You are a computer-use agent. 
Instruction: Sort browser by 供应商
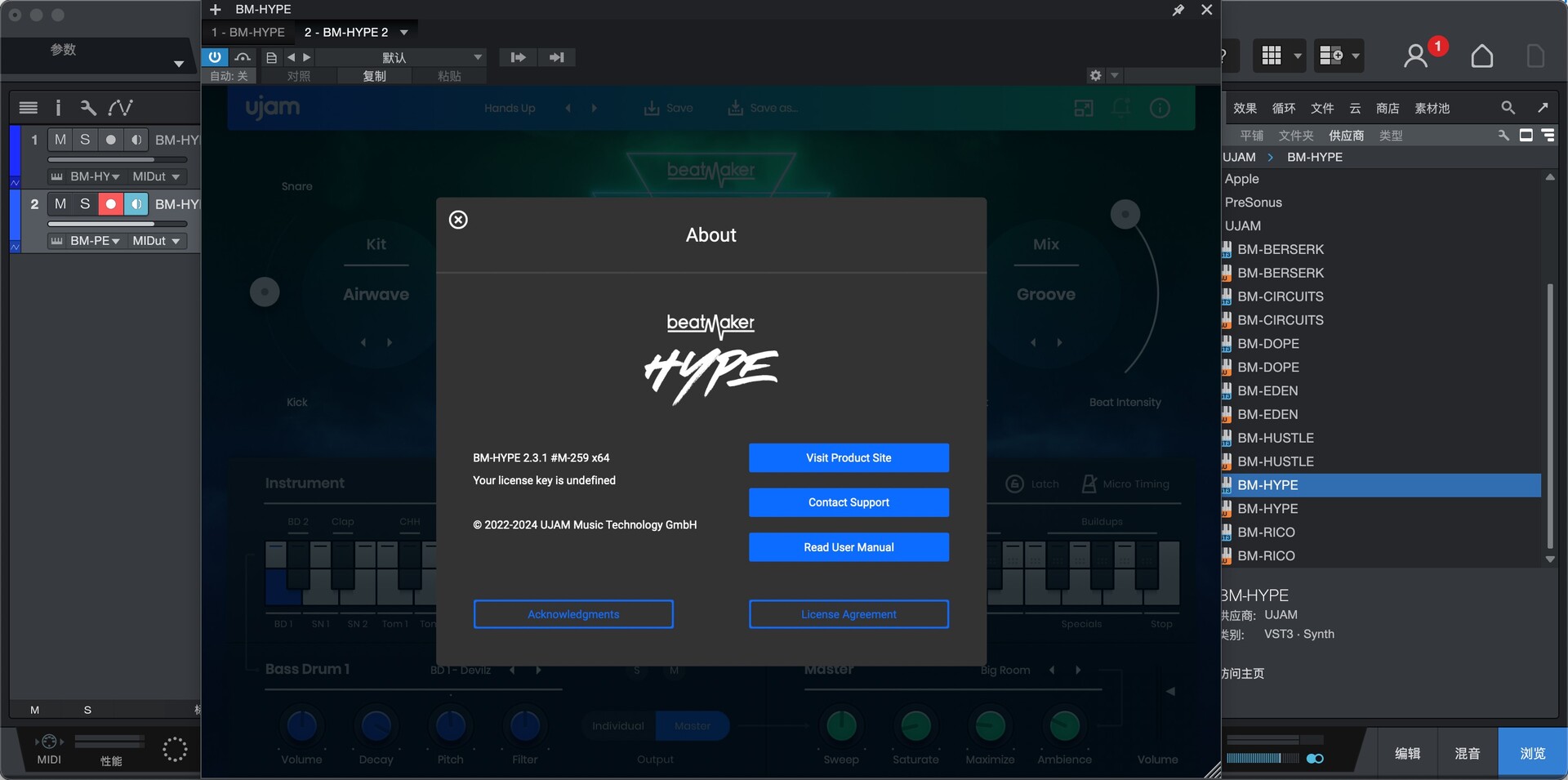click(x=1346, y=136)
